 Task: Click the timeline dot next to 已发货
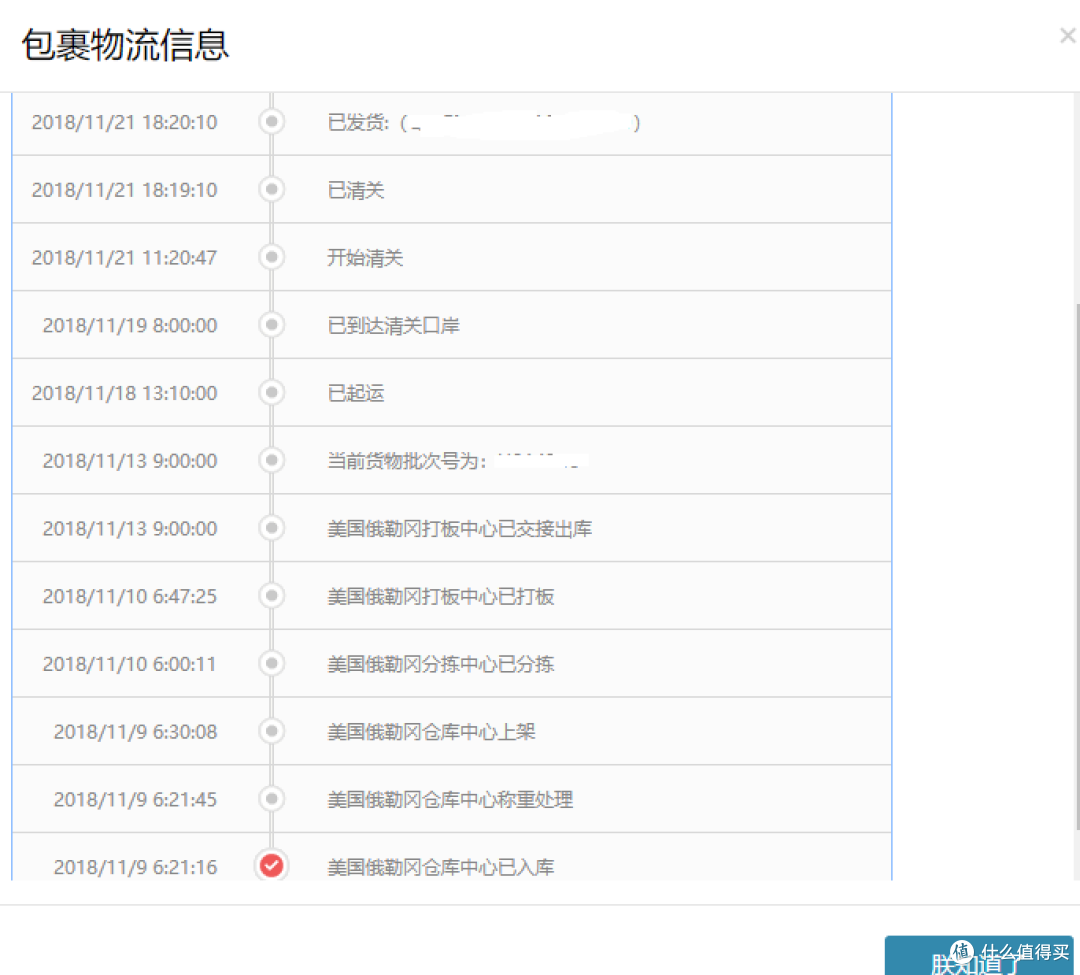(271, 122)
